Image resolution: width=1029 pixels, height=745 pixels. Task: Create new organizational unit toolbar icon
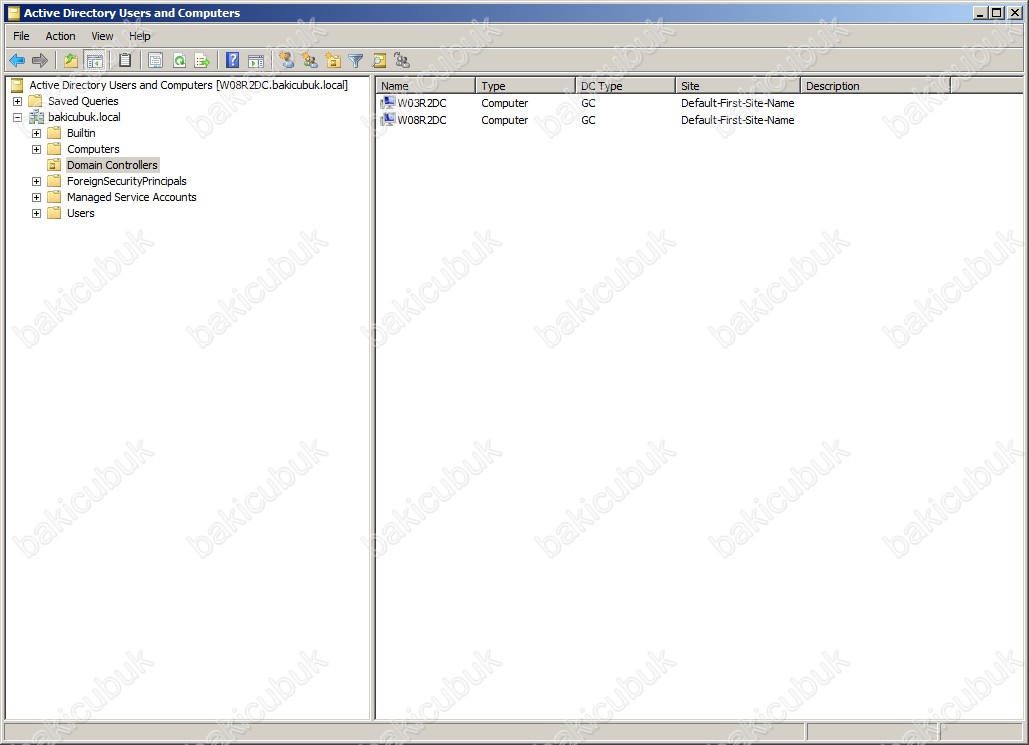click(333, 61)
